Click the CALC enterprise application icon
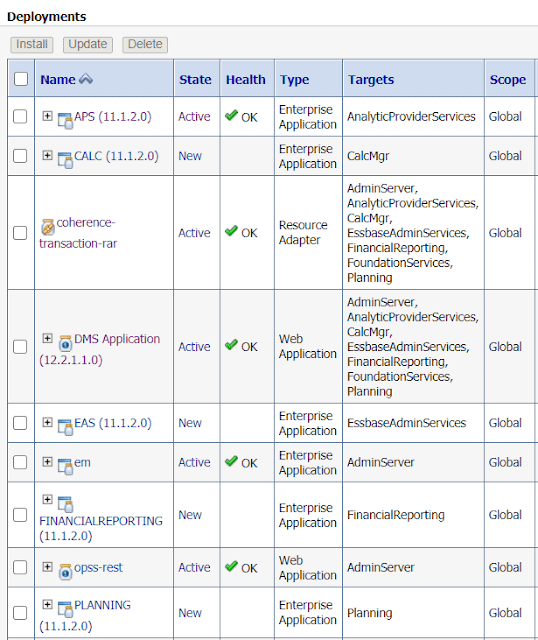 65,159
